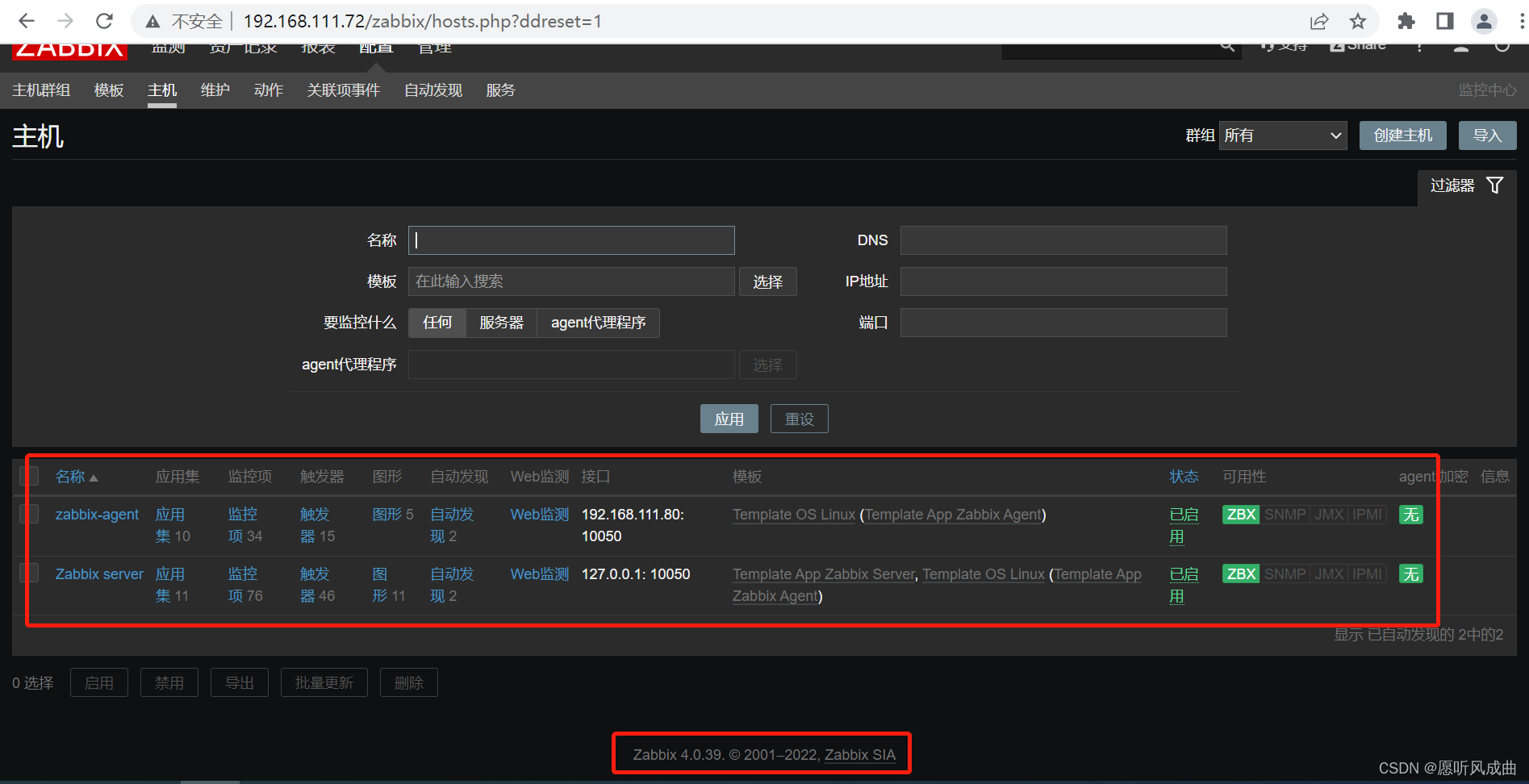Toggle the browser side panel
The width and height of the screenshot is (1529, 784).
(1445, 22)
